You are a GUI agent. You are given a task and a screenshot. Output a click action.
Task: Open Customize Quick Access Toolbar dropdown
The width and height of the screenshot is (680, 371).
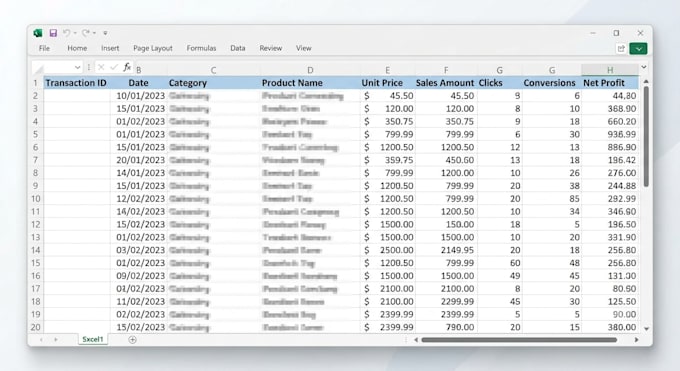(x=105, y=33)
